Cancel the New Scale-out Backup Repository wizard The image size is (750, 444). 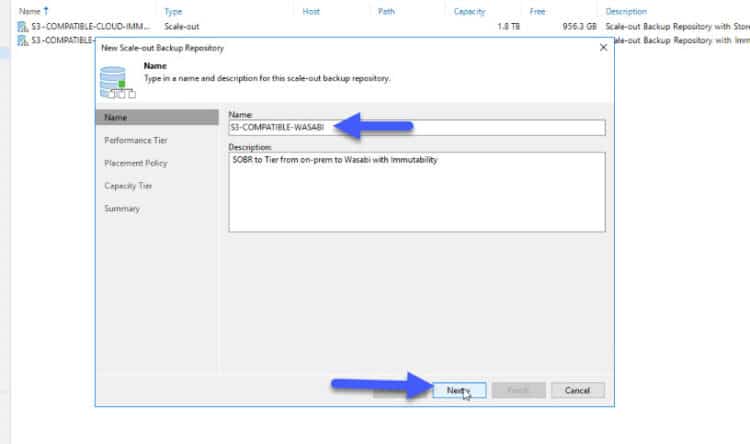[x=577, y=390]
